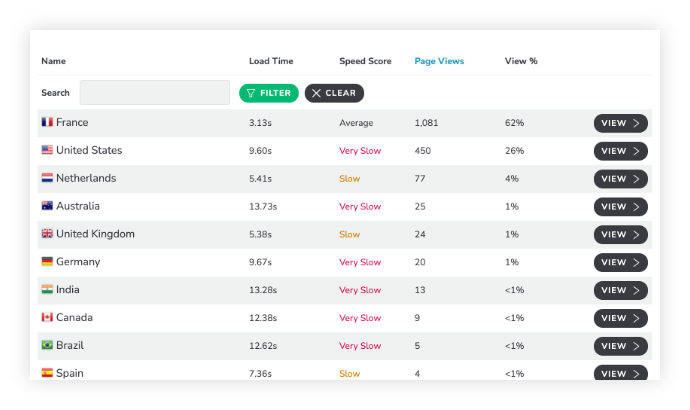Sort by View % column header

pos(521,61)
